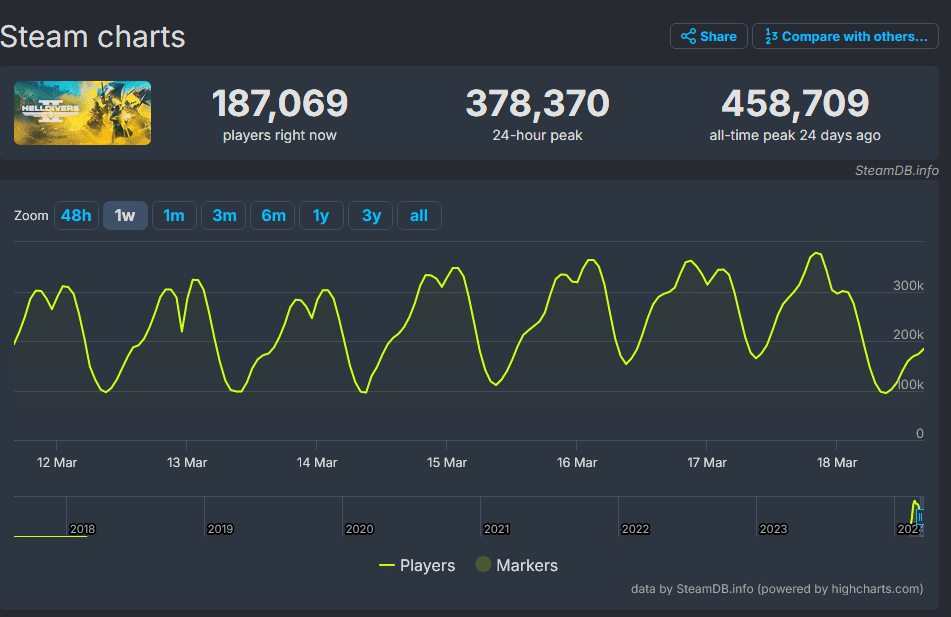The height and width of the screenshot is (617, 951).
Task: Click the 300k axis label
Action: pos(908,285)
